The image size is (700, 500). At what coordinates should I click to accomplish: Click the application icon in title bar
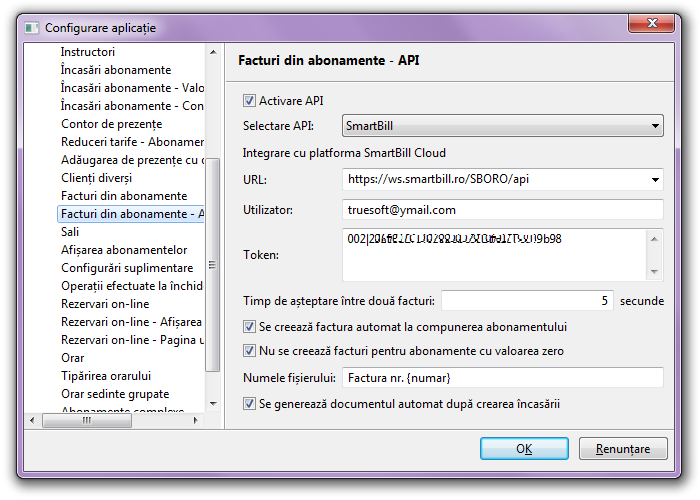tap(32, 28)
